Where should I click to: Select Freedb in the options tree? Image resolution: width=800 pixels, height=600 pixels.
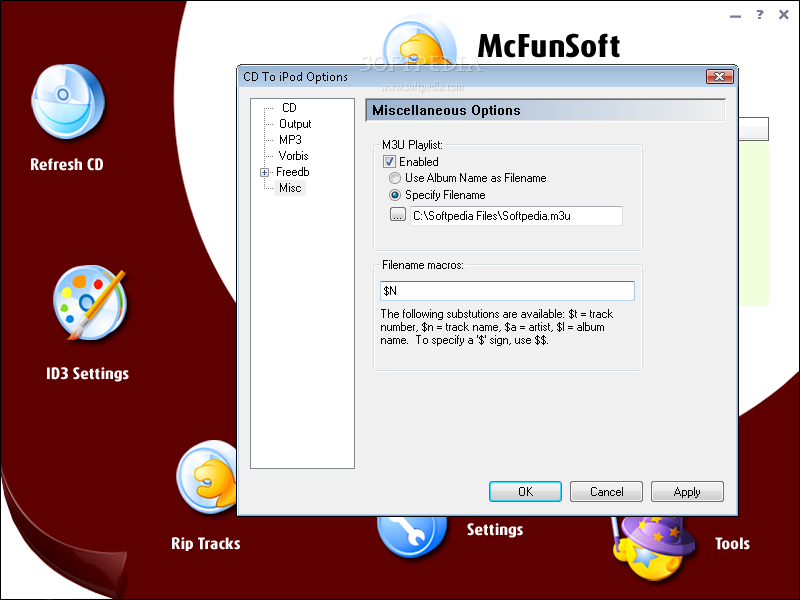click(x=293, y=172)
